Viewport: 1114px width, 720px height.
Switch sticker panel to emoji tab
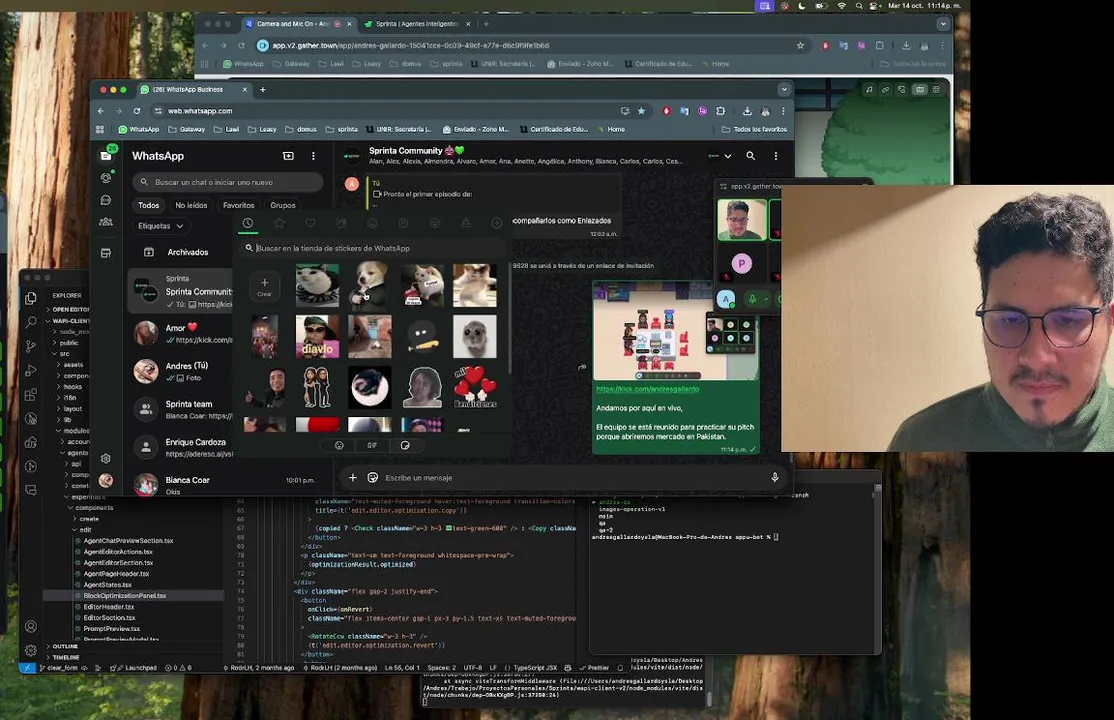tap(339, 446)
